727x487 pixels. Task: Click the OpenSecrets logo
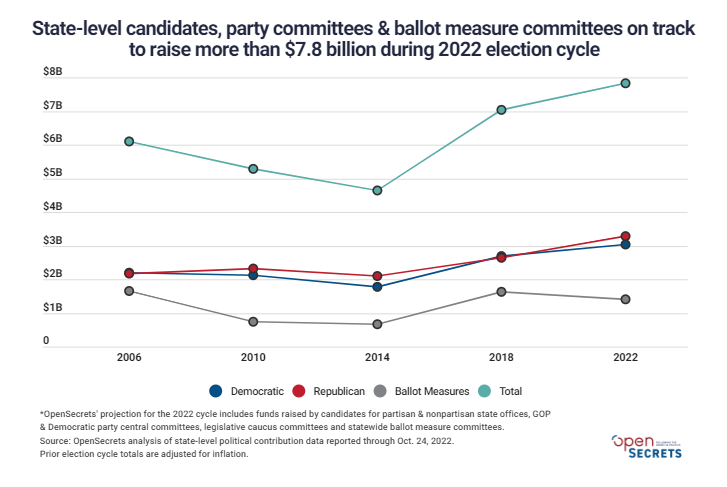pyautogui.click(x=647, y=447)
